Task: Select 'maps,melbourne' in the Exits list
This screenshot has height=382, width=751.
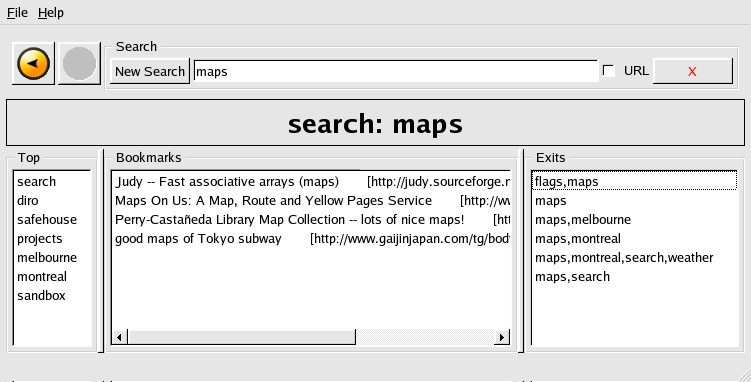Action: (635, 220)
